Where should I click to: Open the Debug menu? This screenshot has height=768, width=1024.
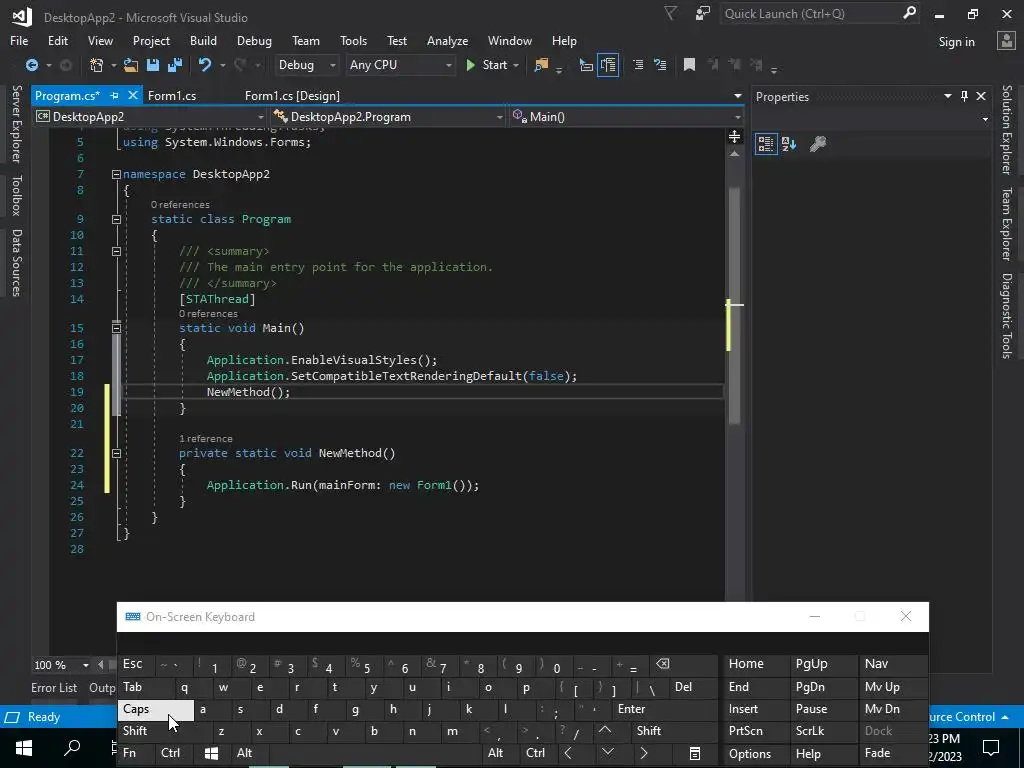coord(254,40)
